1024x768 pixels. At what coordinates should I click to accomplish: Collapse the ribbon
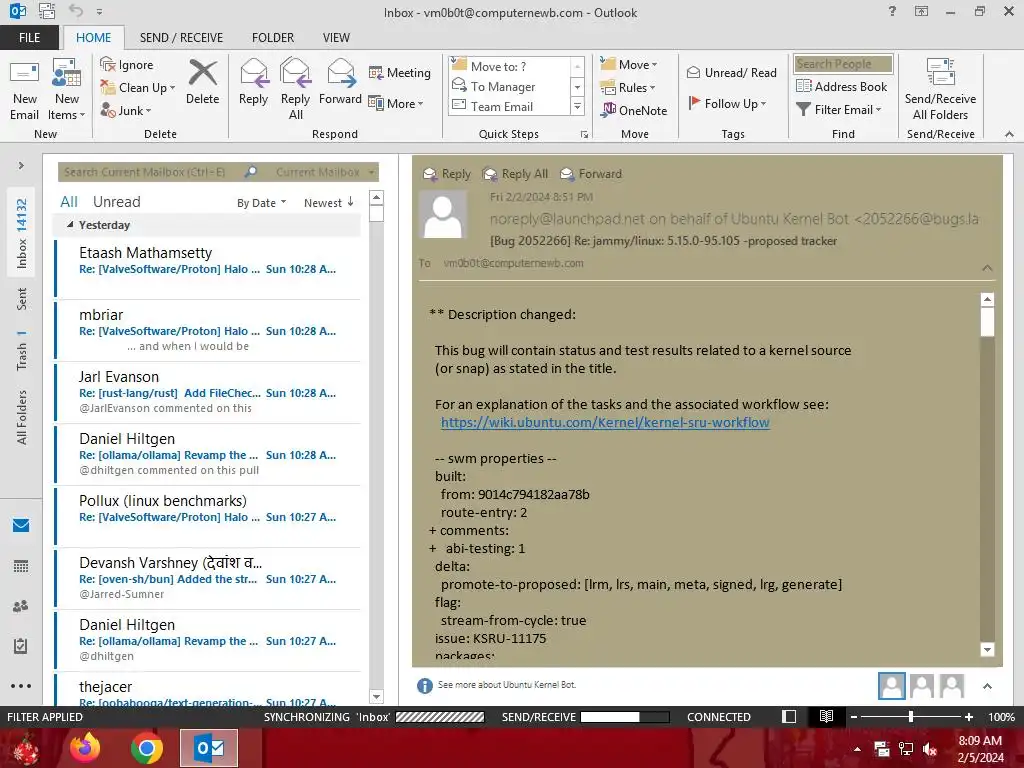(x=1009, y=134)
